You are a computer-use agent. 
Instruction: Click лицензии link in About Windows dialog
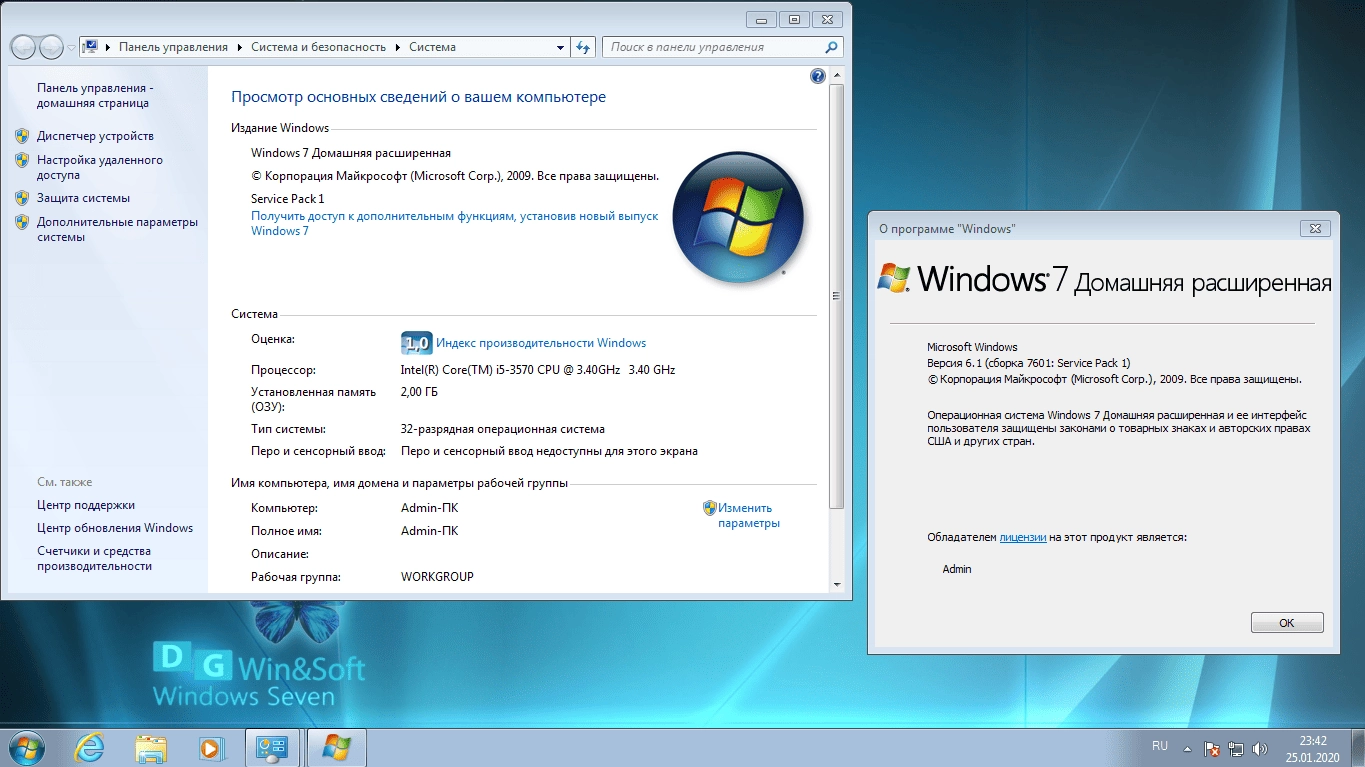coord(1023,537)
